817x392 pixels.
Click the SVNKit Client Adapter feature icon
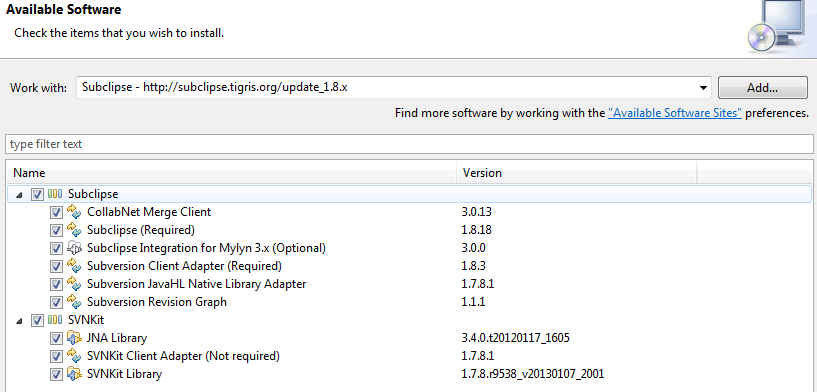tap(75, 356)
